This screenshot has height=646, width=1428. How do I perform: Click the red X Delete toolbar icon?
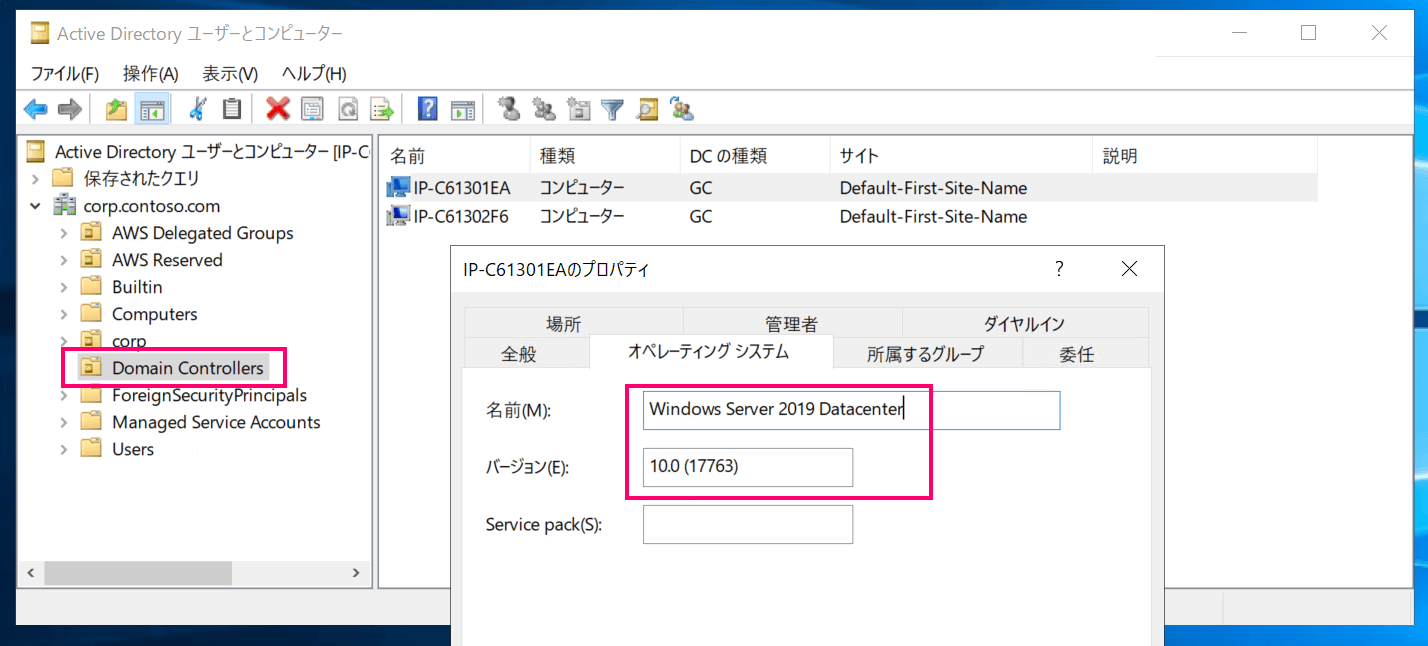[278, 109]
